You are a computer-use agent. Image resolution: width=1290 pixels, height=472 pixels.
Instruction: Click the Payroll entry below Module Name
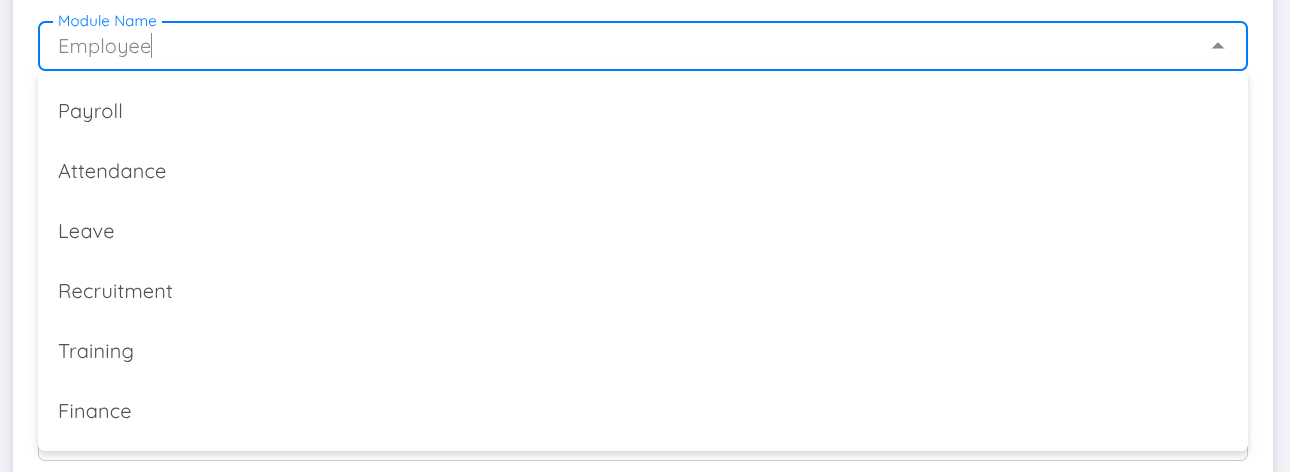[91, 111]
